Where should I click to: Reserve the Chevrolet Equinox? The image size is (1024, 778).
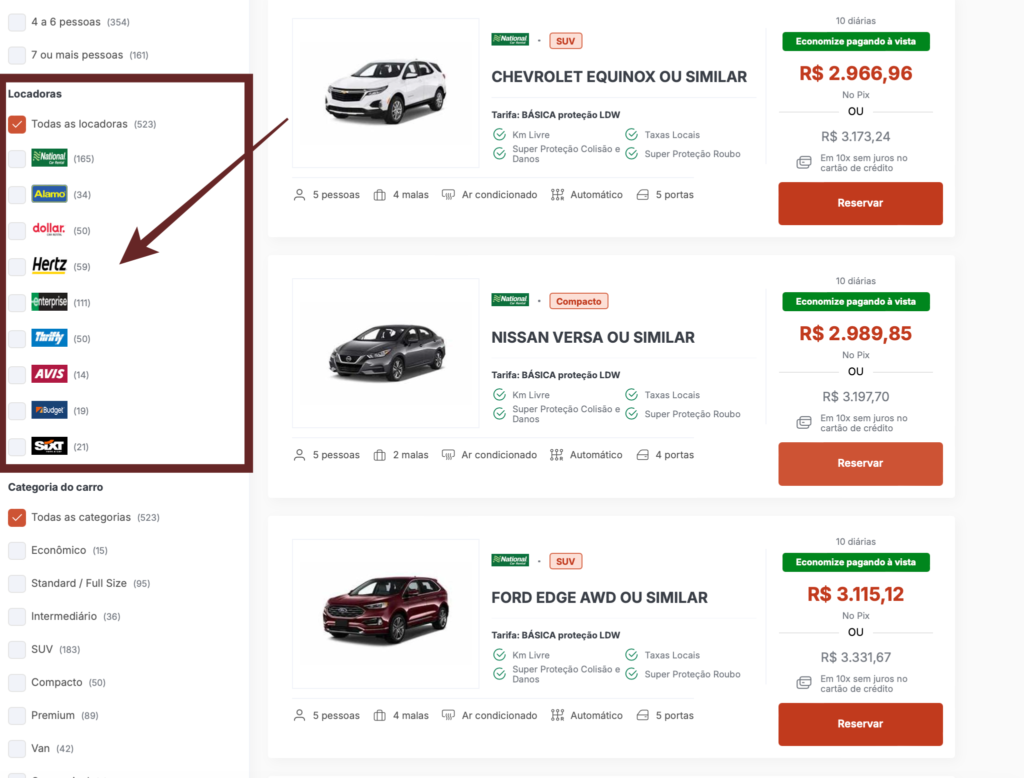(x=860, y=203)
